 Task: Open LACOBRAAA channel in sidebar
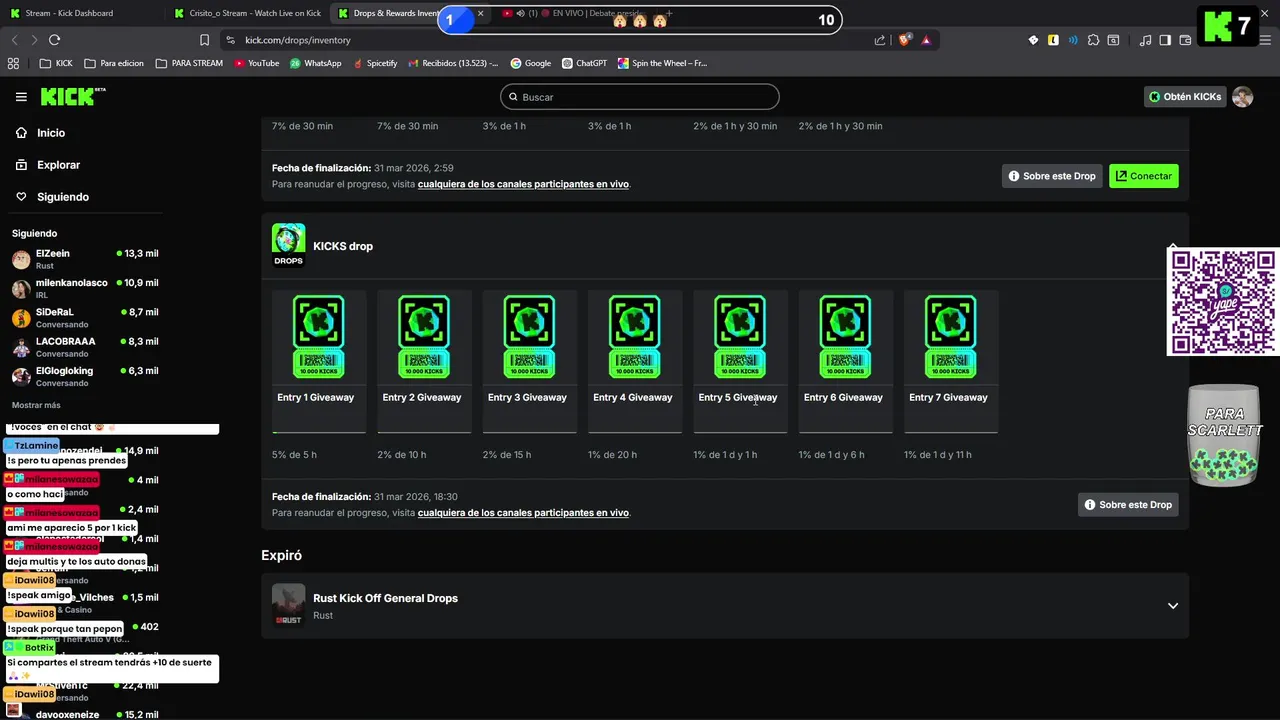pos(85,347)
